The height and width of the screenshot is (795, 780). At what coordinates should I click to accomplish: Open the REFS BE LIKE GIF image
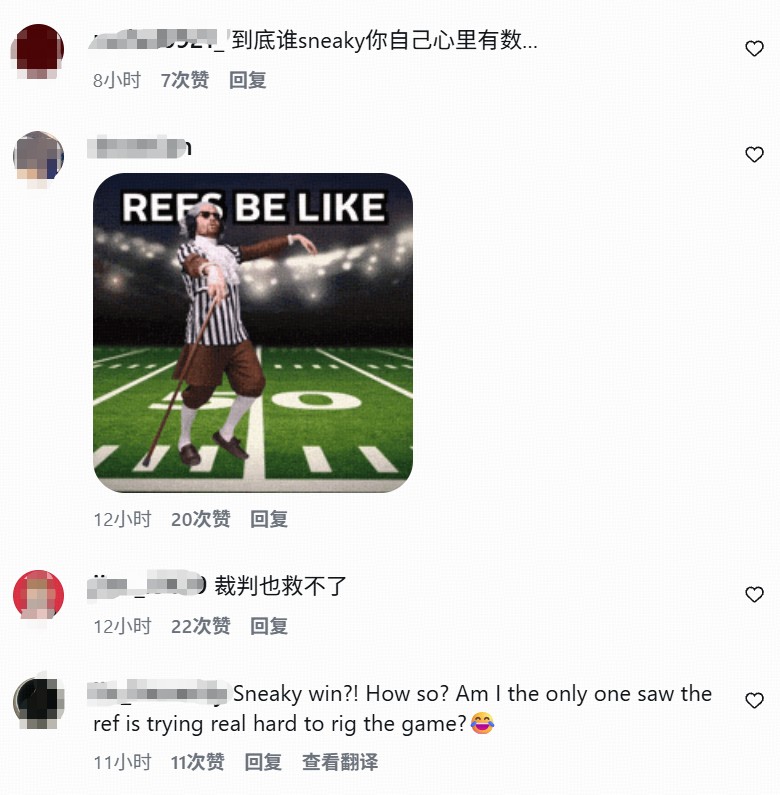pyautogui.click(x=253, y=333)
